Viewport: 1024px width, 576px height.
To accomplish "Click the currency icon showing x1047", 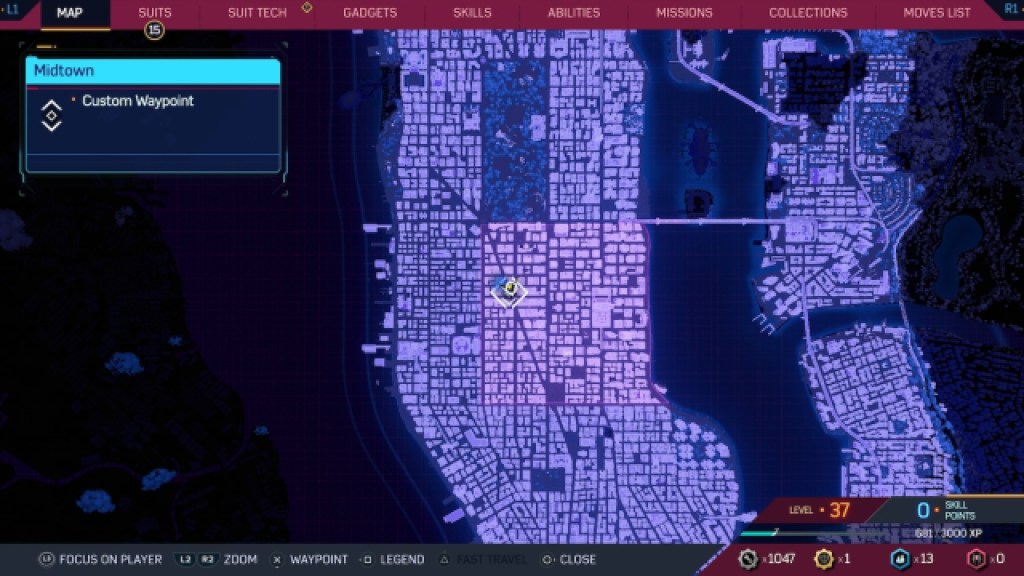I will coord(750,559).
